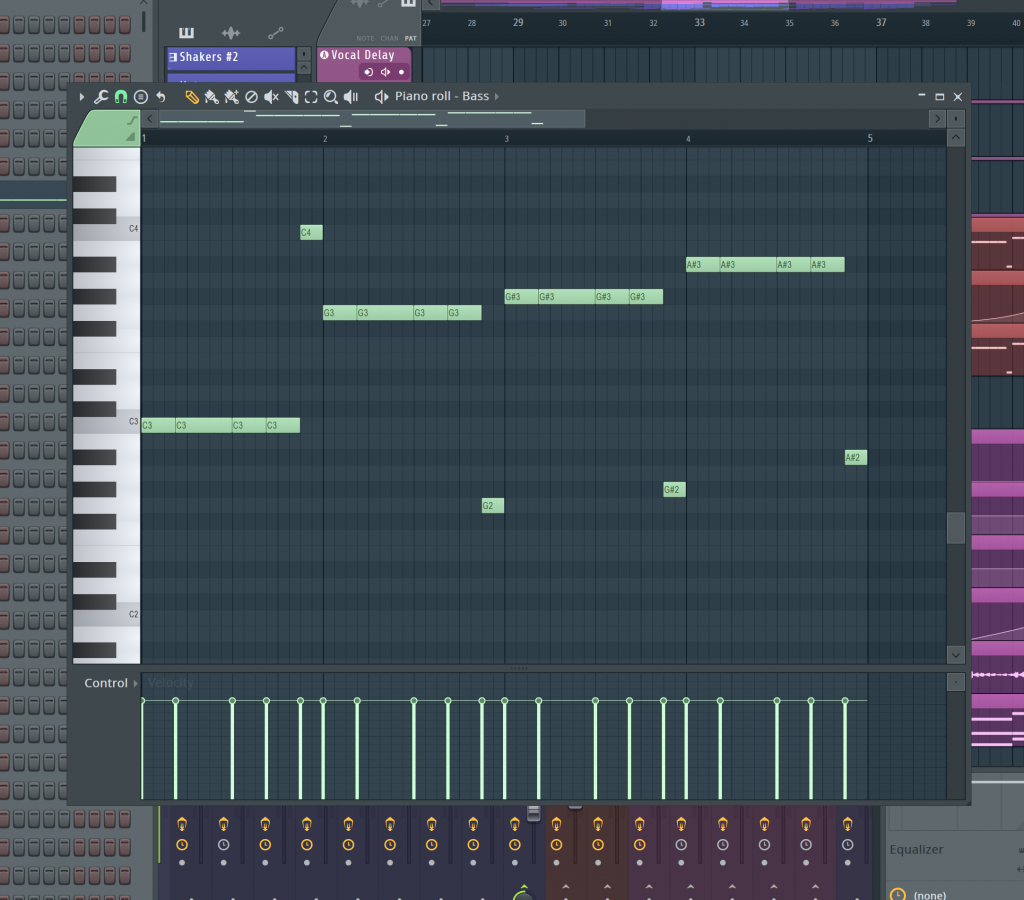
Task: Open the zoom tool in the piano roll toolbar
Action: (331, 96)
